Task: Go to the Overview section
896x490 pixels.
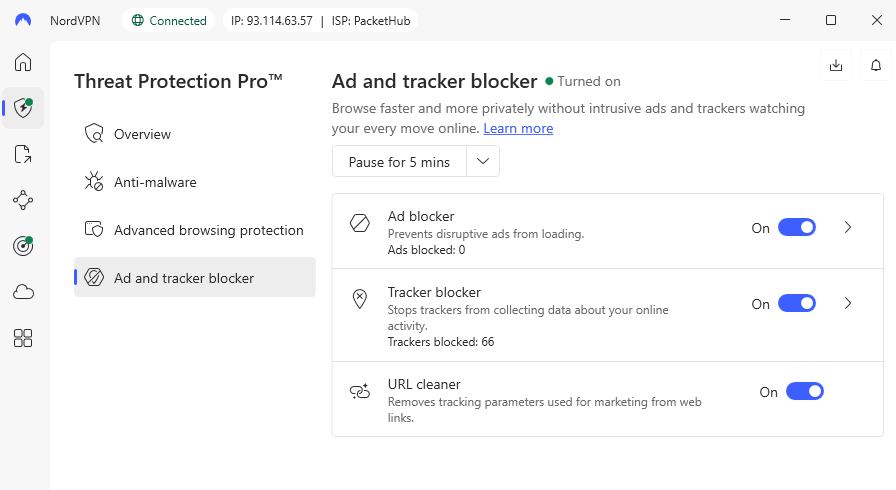Action: (x=195, y=134)
